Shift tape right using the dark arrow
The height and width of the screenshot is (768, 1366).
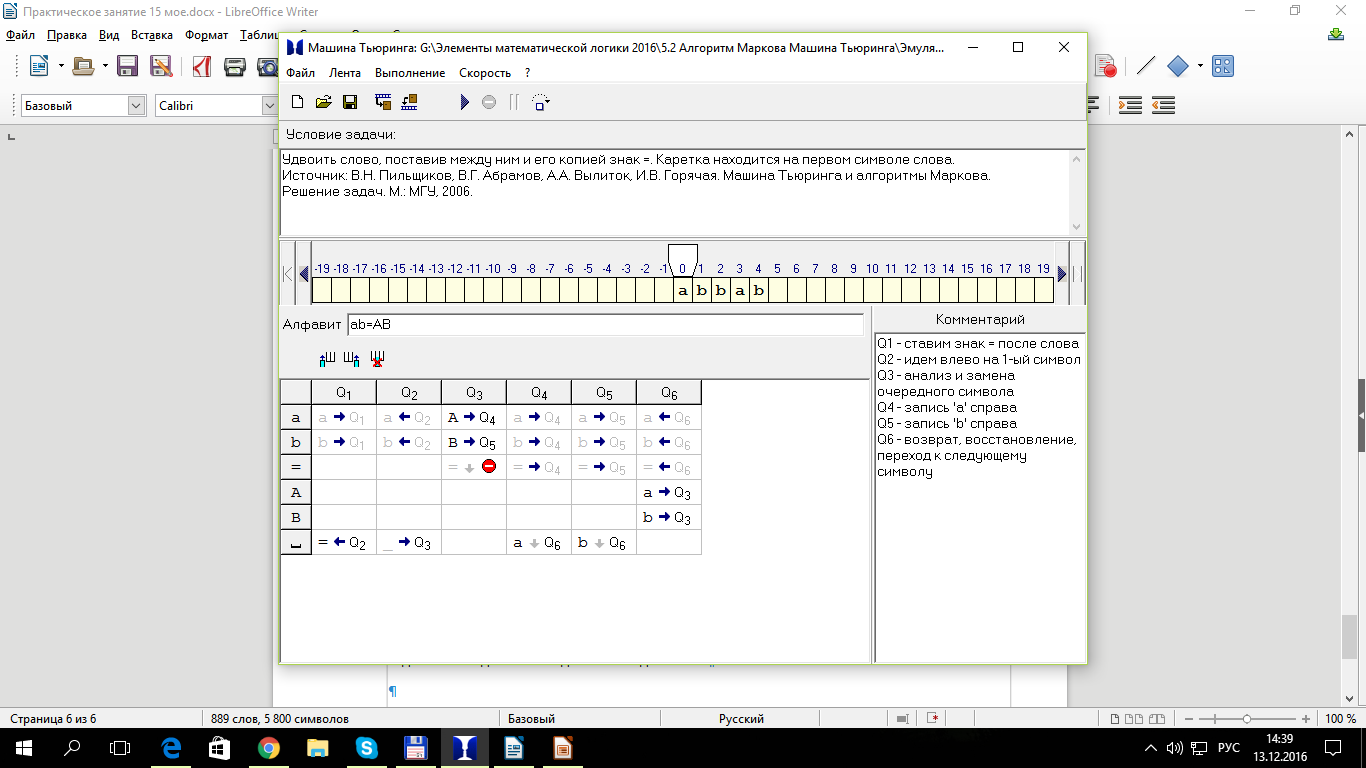[1062, 274]
